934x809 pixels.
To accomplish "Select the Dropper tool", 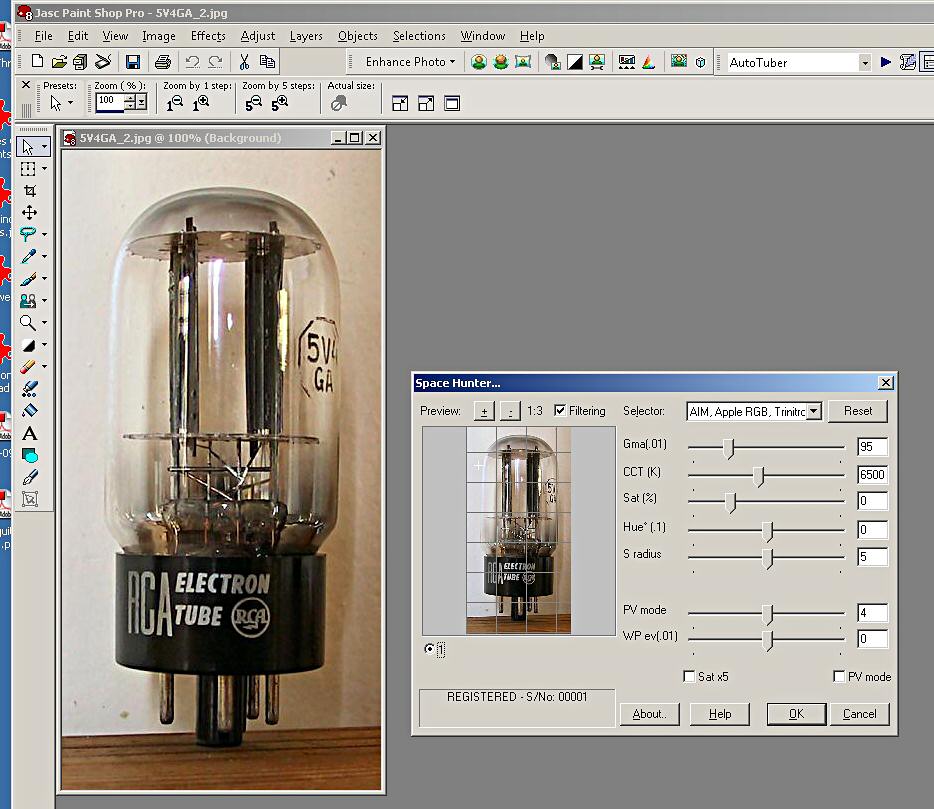I will point(27,257).
